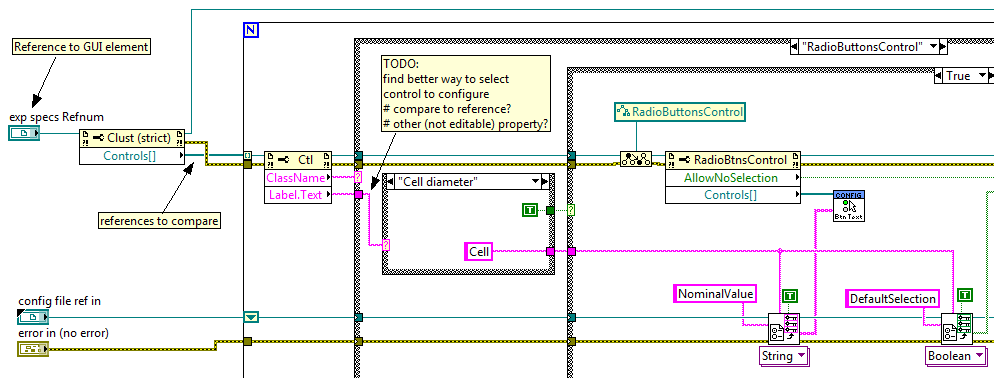
Task: Select the "references to compare" comment
Action: point(159,221)
